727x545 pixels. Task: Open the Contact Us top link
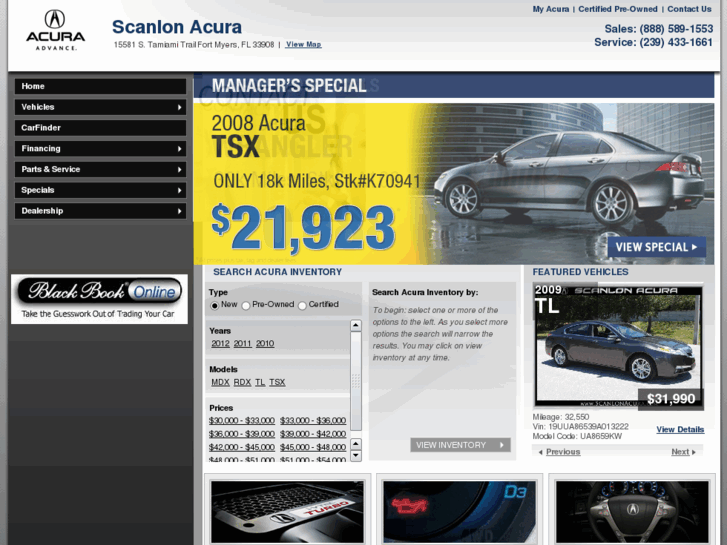pos(689,9)
